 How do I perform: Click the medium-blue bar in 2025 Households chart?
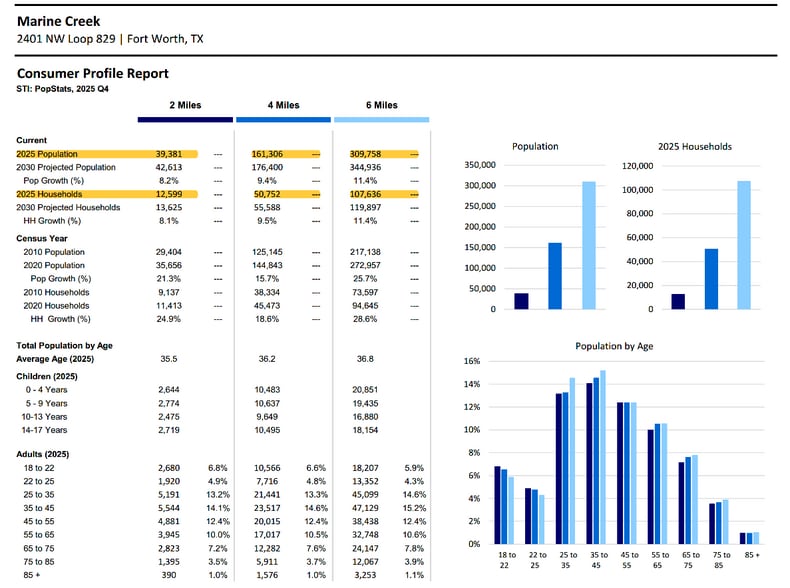(711, 279)
